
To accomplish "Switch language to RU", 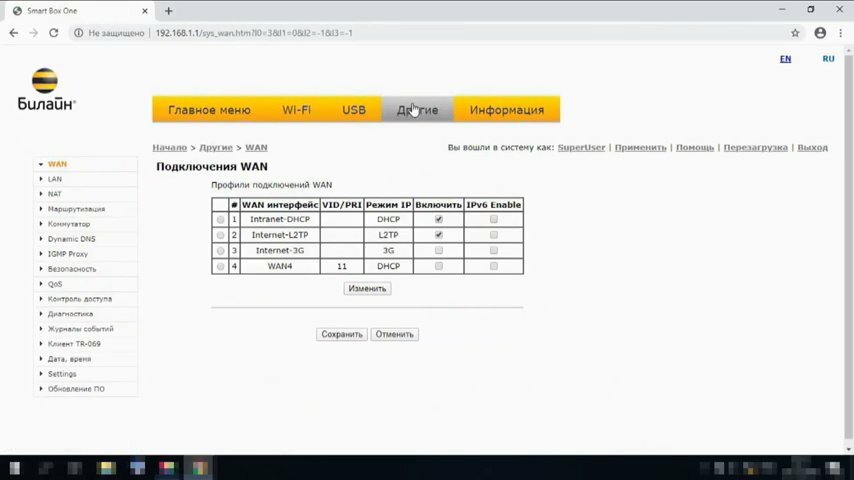I will tap(828, 59).
